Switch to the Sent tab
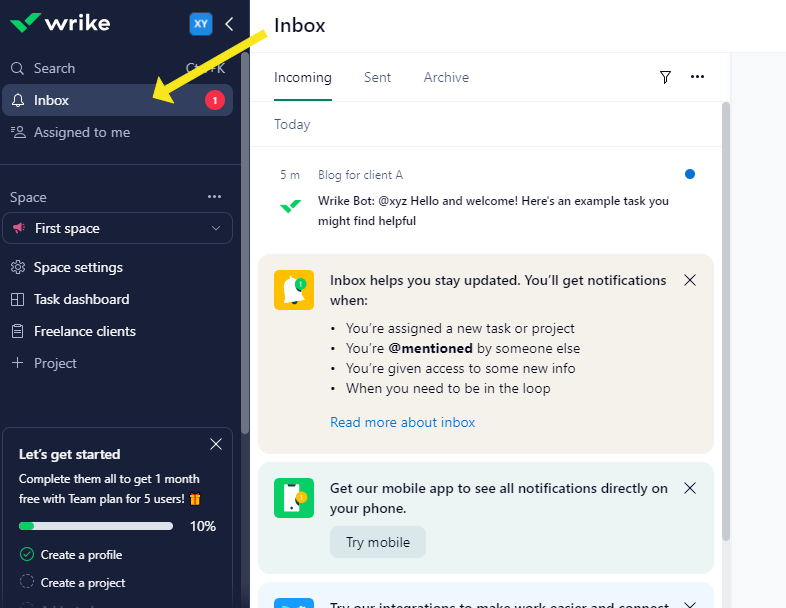 (377, 78)
